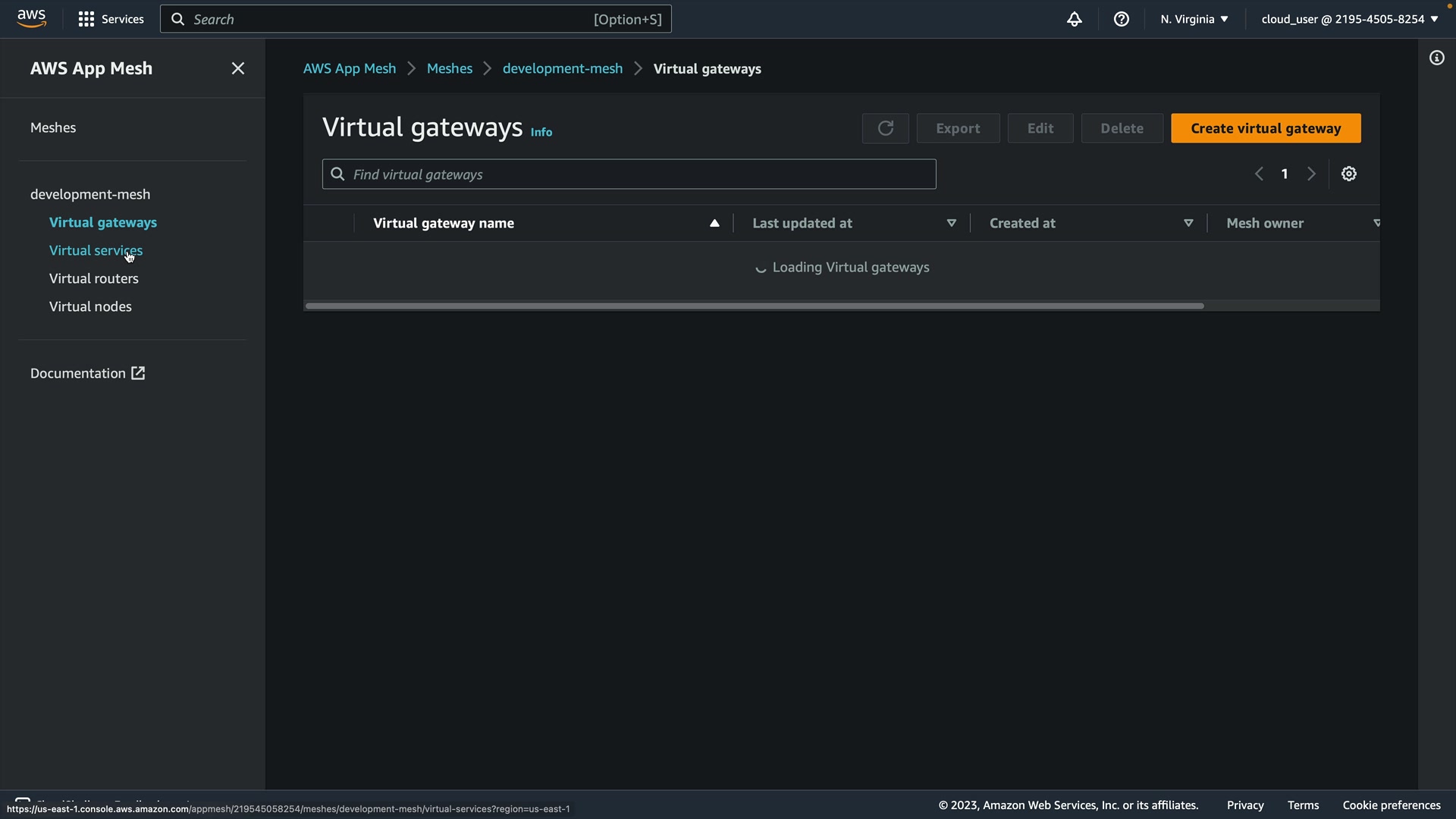Open development-mesh breadcrumb link
Viewport: 1456px width, 819px height.
[x=562, y=68]
